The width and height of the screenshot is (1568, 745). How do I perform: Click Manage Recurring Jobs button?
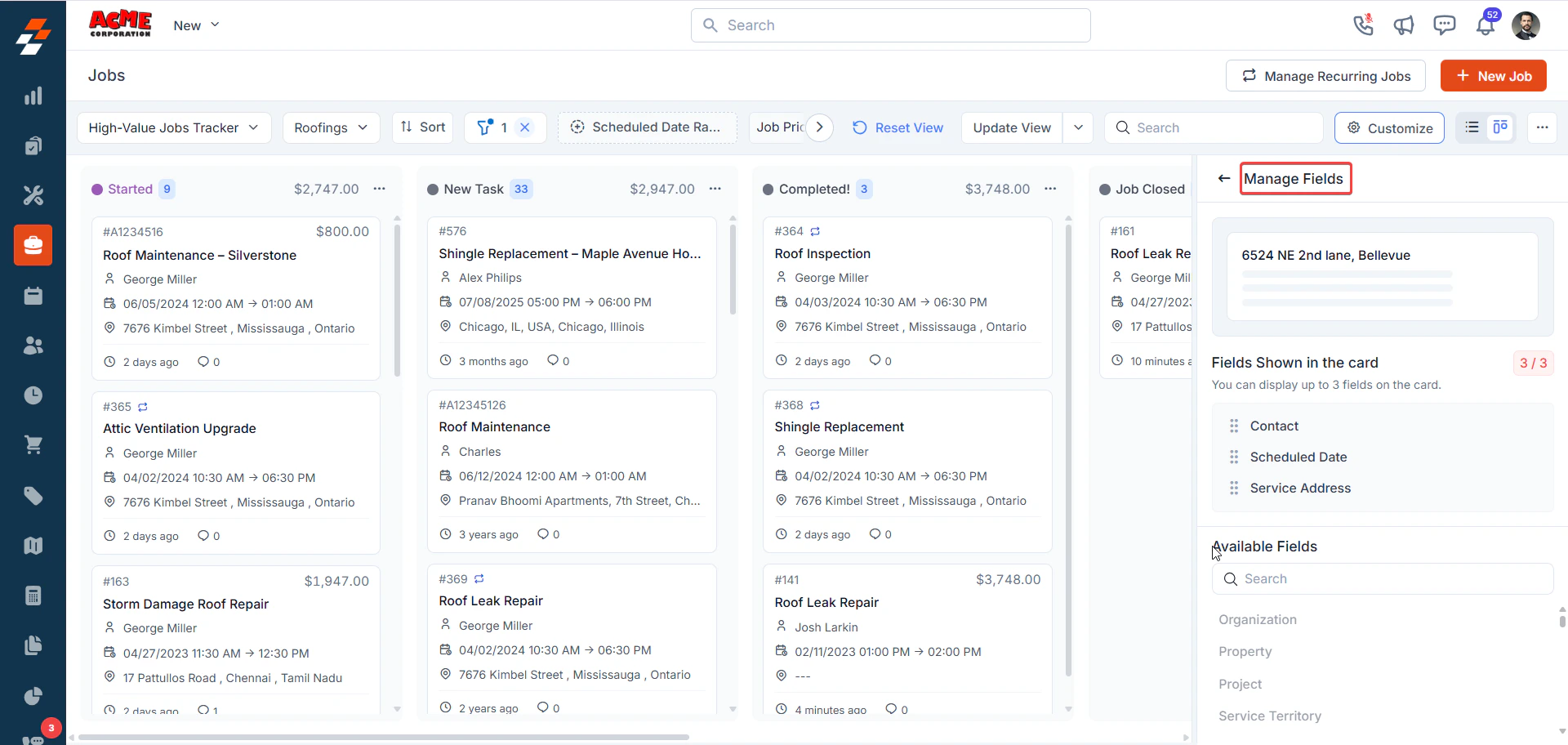(1325, 76)
